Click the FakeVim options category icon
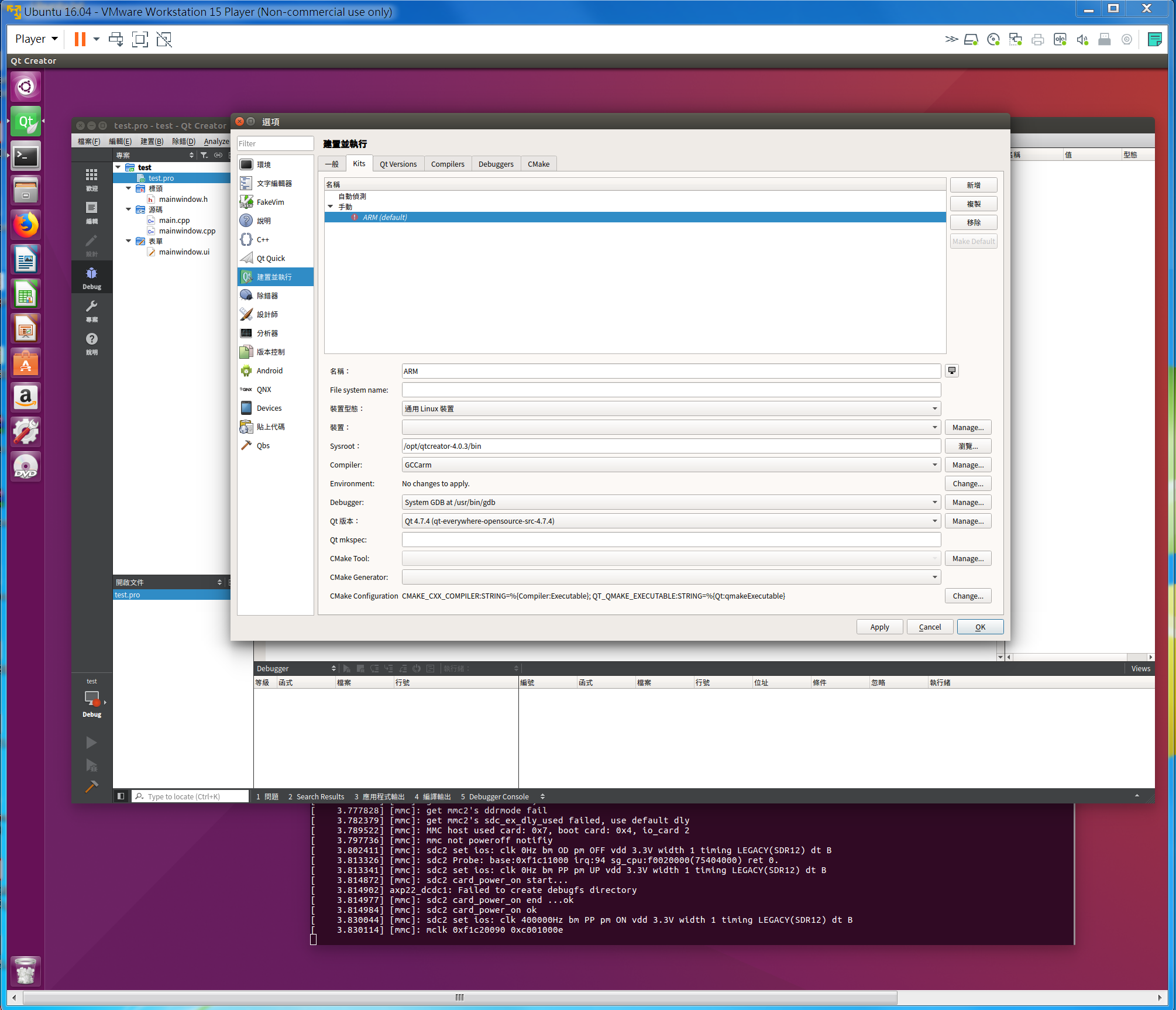This screenshot has width=1176, height=1010. [x=246, y=202]
